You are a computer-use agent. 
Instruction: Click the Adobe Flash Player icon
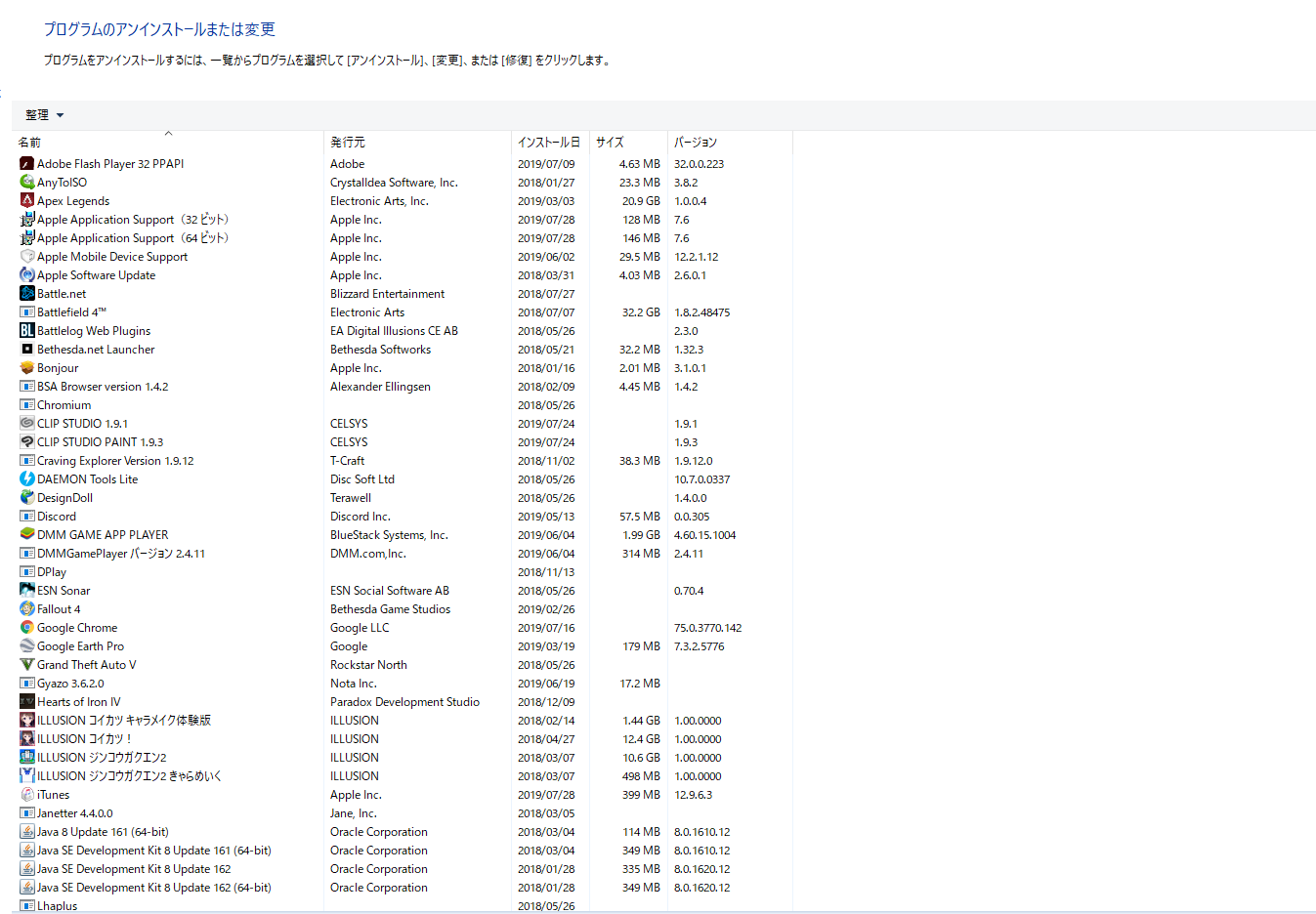click(x=27, y=164)
